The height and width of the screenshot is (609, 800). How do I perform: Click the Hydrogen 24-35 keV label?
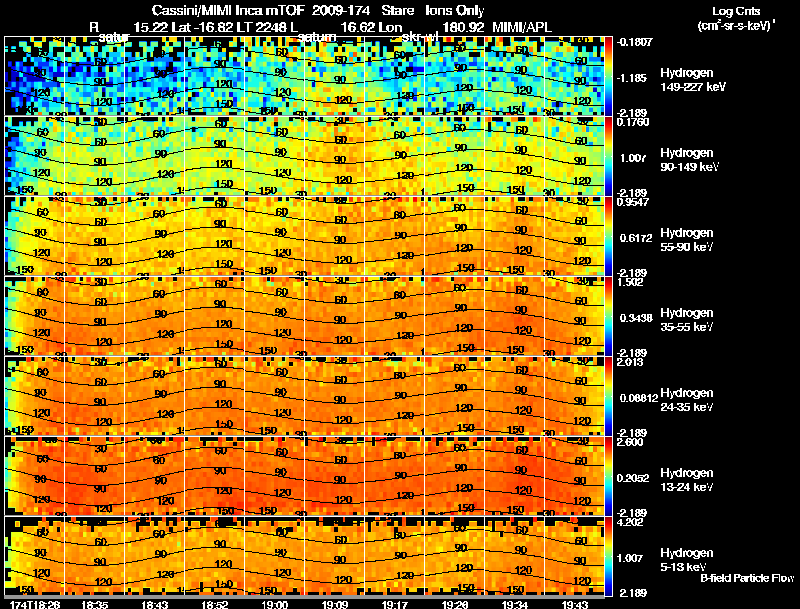pos(687,400)
